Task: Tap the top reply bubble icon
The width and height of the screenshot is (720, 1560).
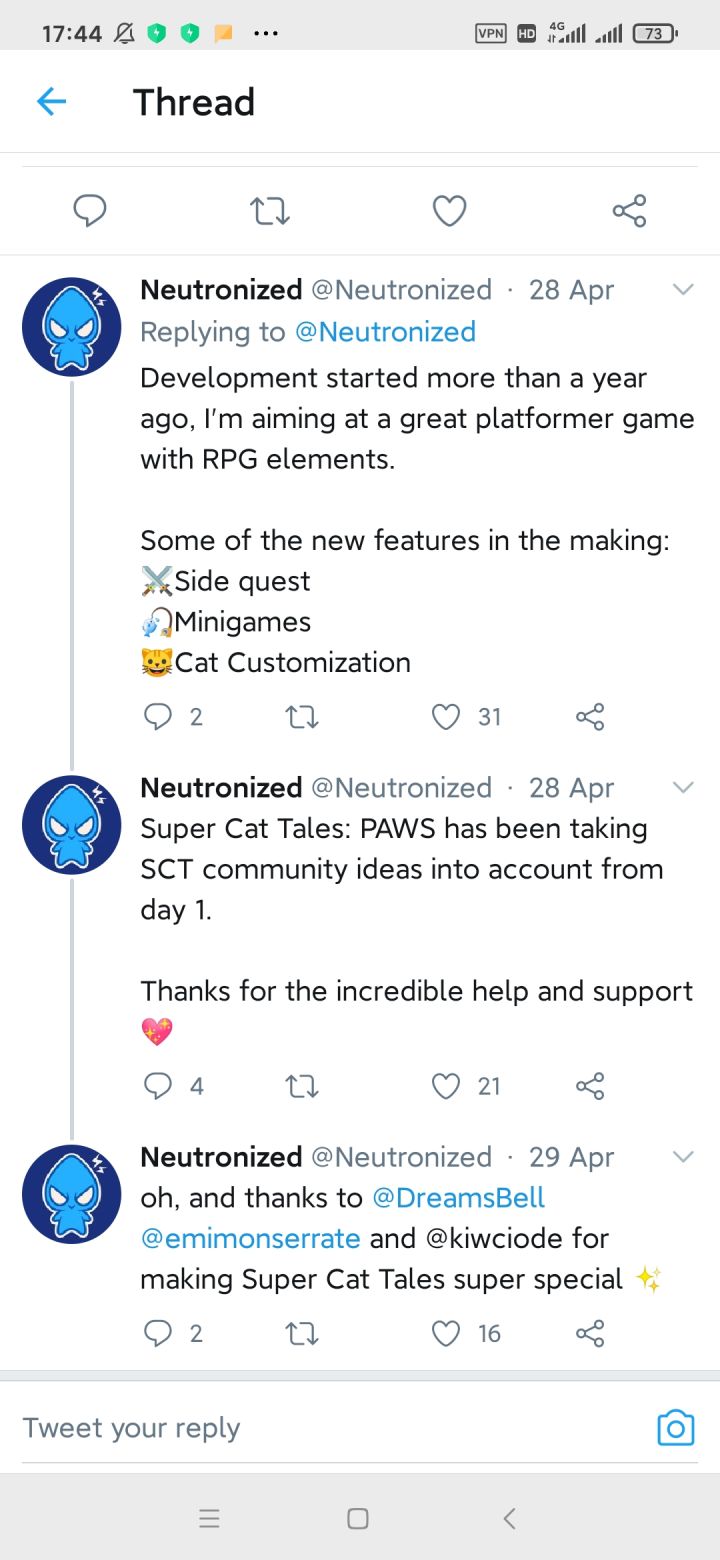Action: tap(90, 210)
